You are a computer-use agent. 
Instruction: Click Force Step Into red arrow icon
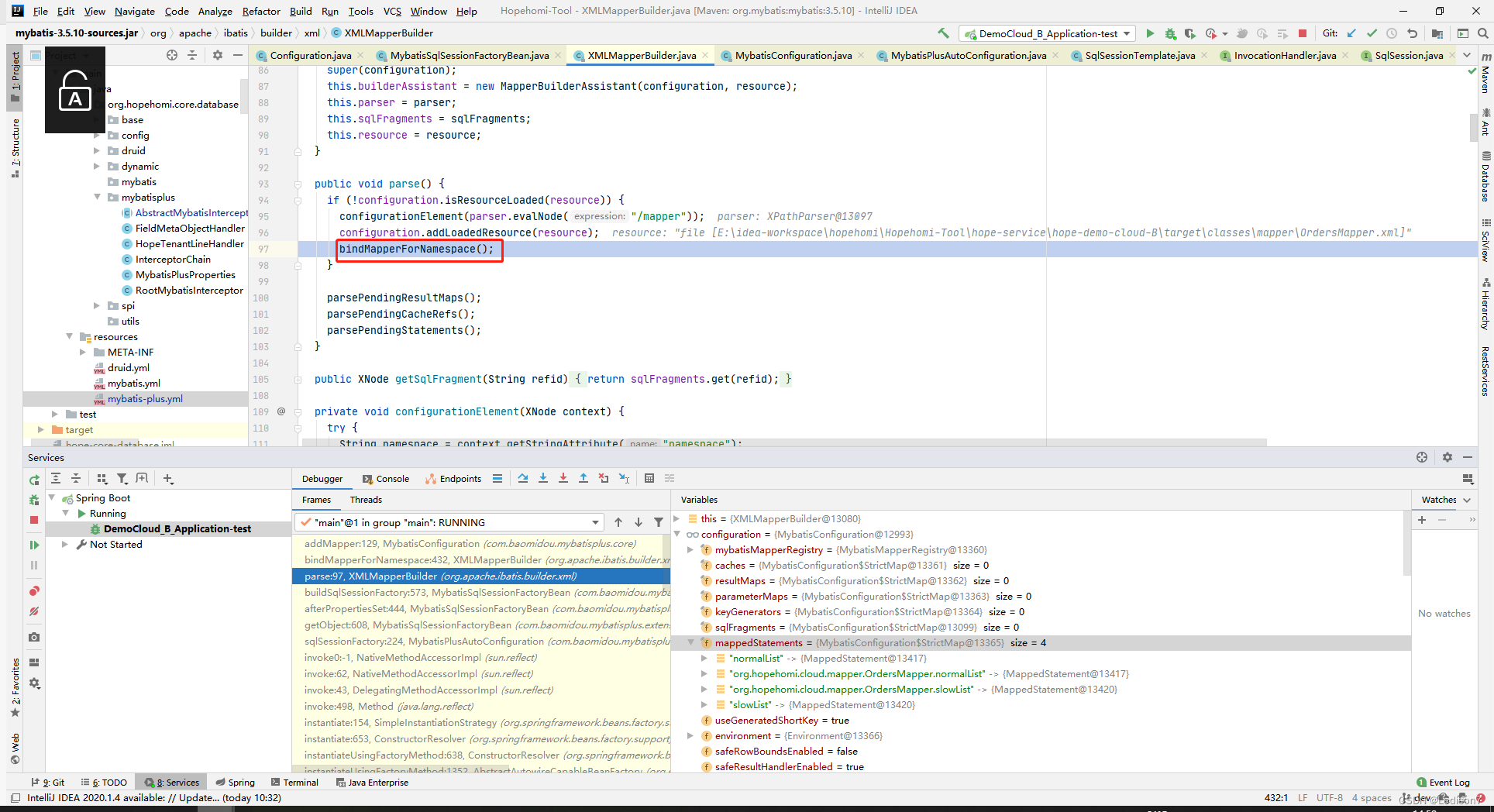coord(563,478)
